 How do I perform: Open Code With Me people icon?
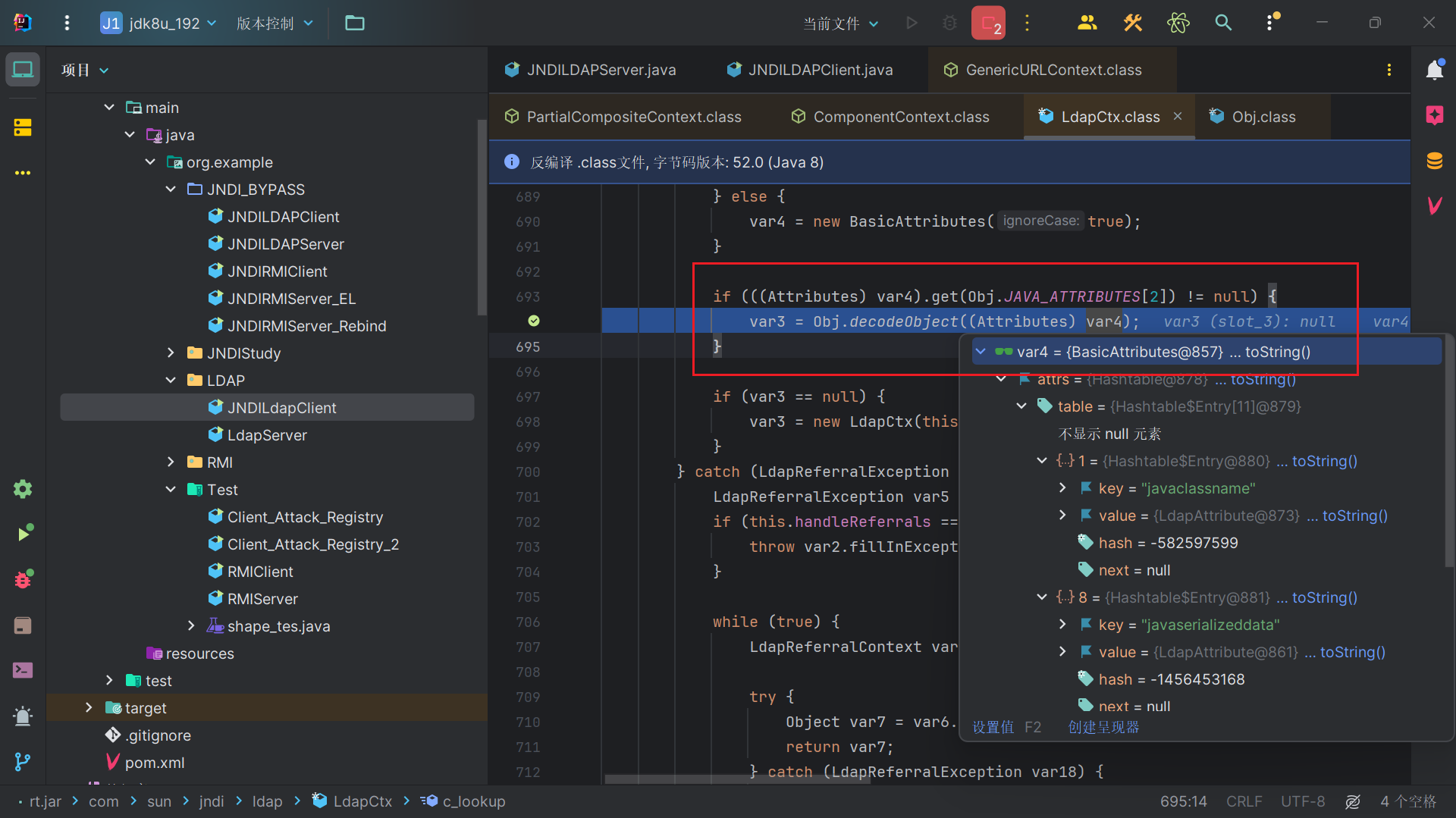click(x=1087, y=23)
